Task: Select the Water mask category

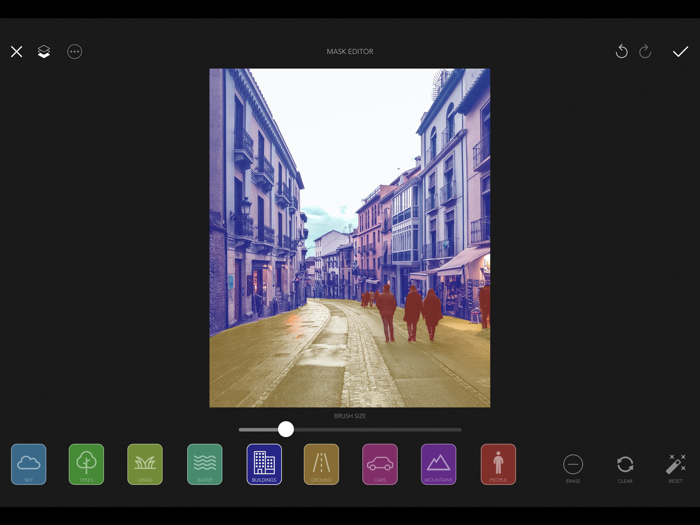Action: click(x=204, y=464)
